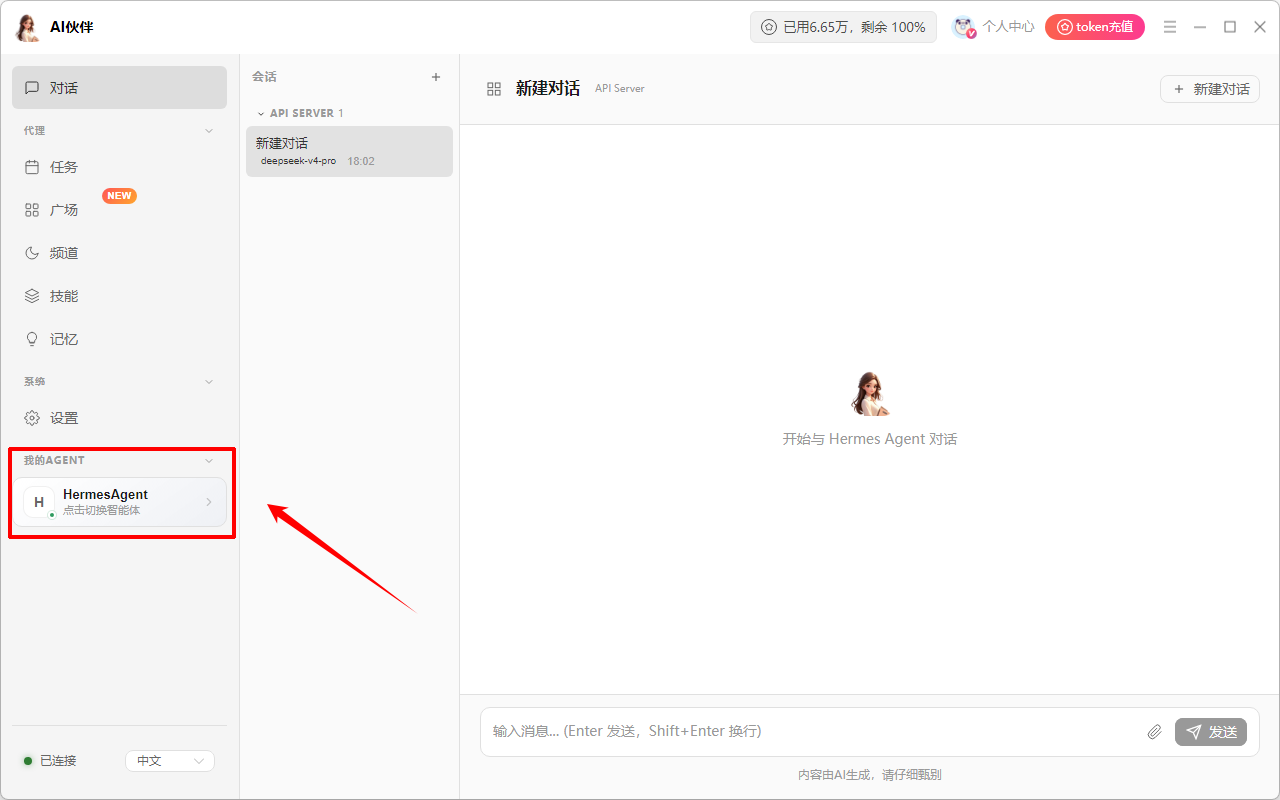Click the layers icon beside 技能

click(x=32, y=296)
